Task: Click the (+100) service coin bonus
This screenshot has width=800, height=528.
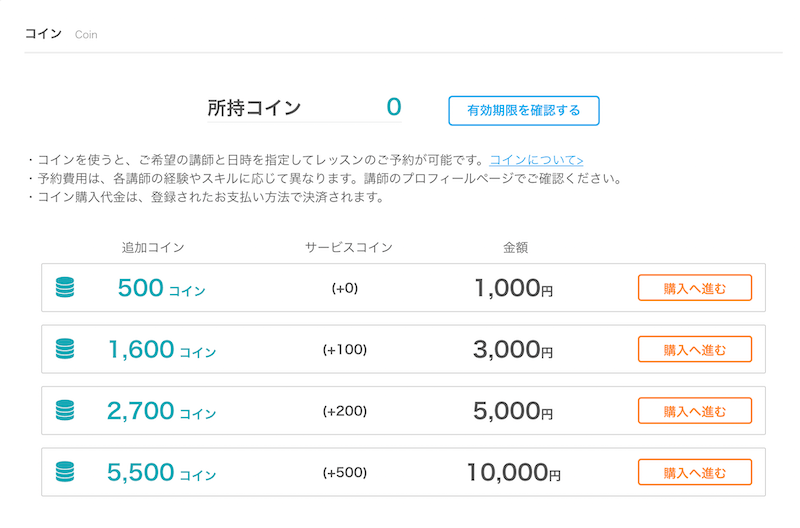Action: point(345,349)
